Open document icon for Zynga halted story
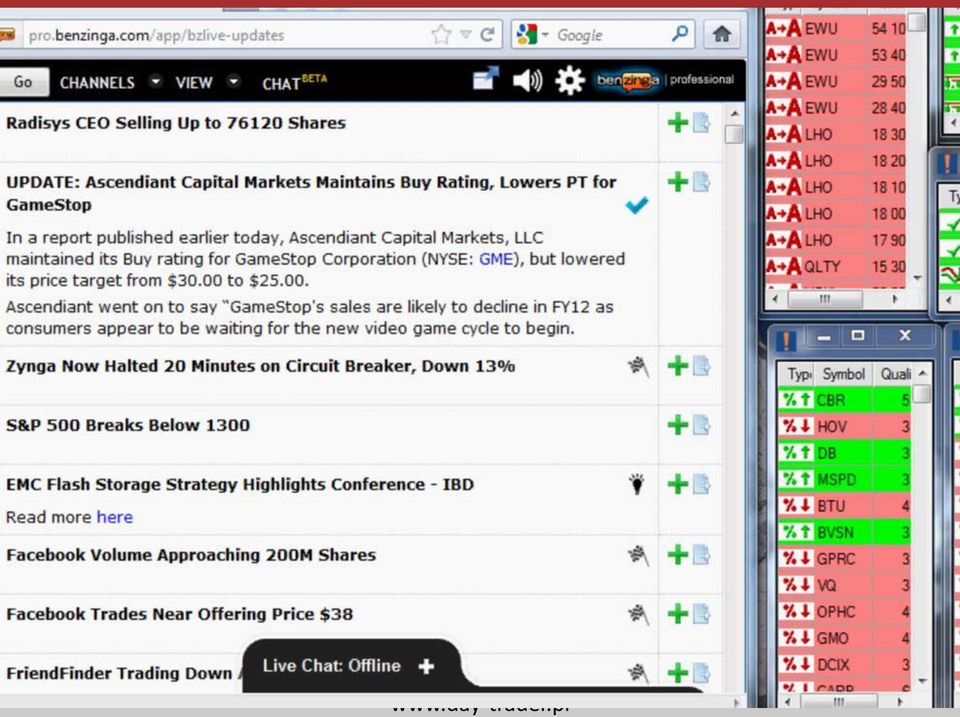 click(x=702, y=366)
